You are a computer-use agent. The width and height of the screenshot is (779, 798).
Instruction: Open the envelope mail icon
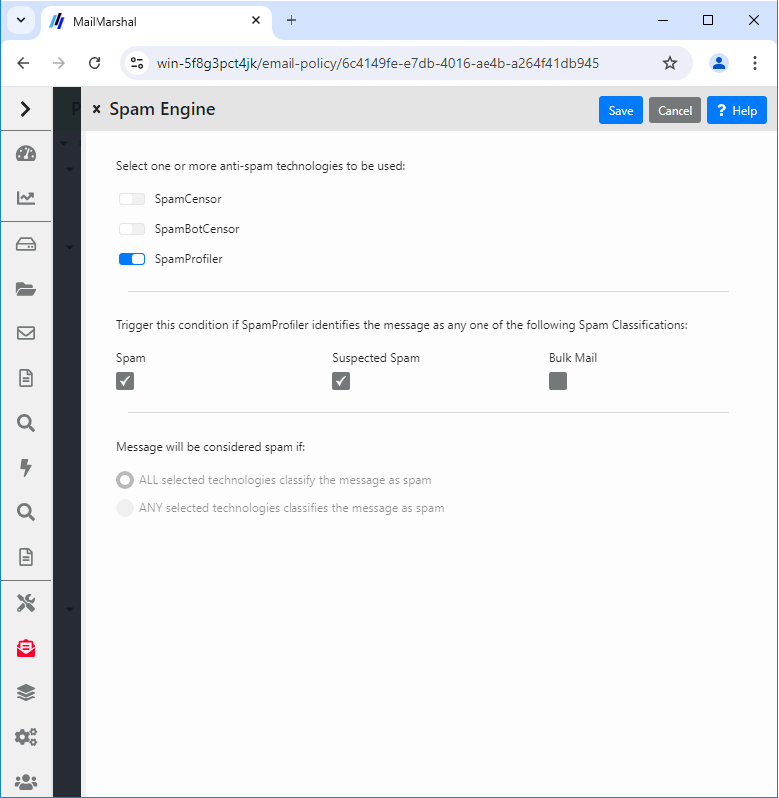tap(26, 333)
